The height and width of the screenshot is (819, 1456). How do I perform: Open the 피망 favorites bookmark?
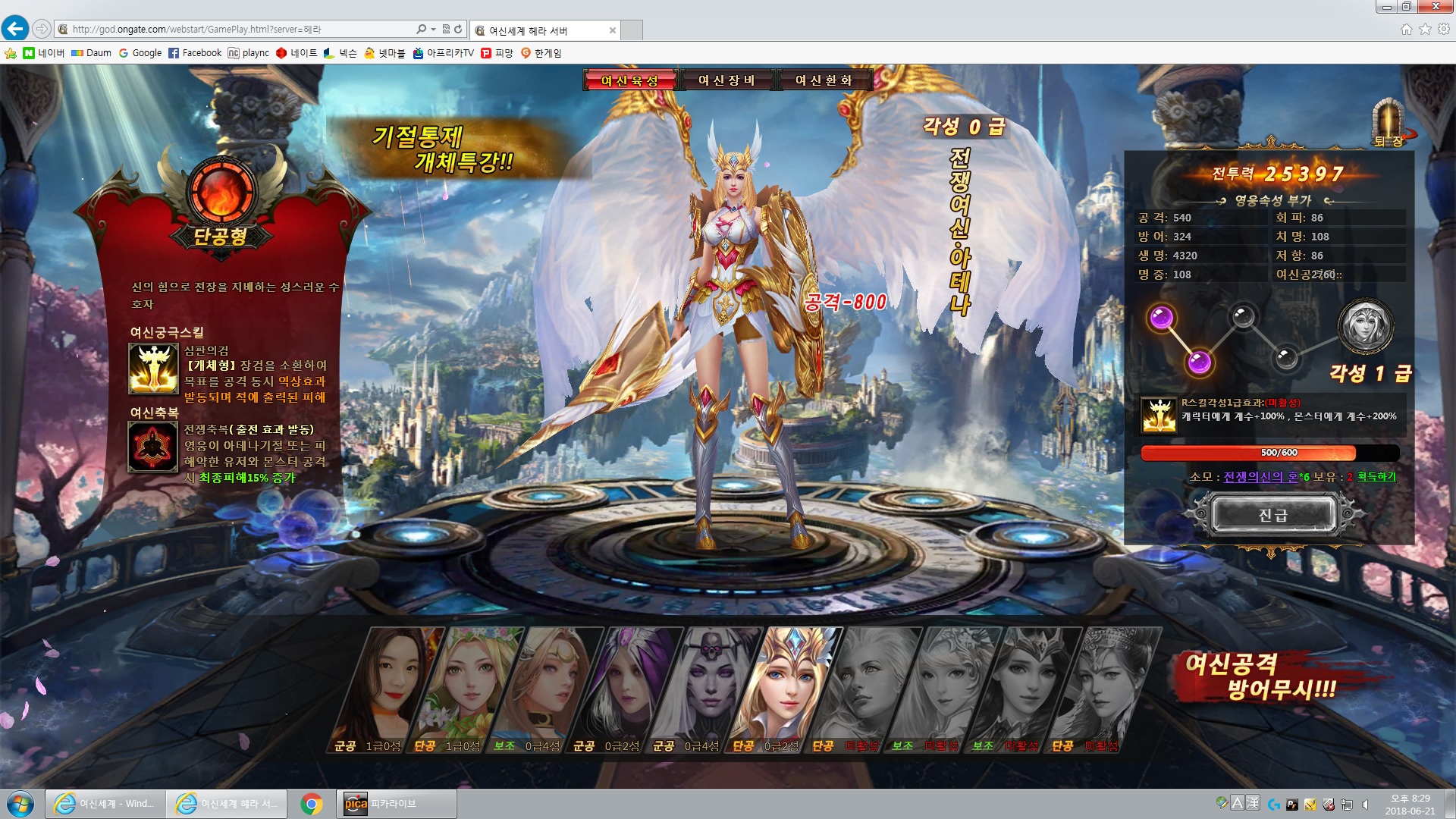(x=497, y=53)
